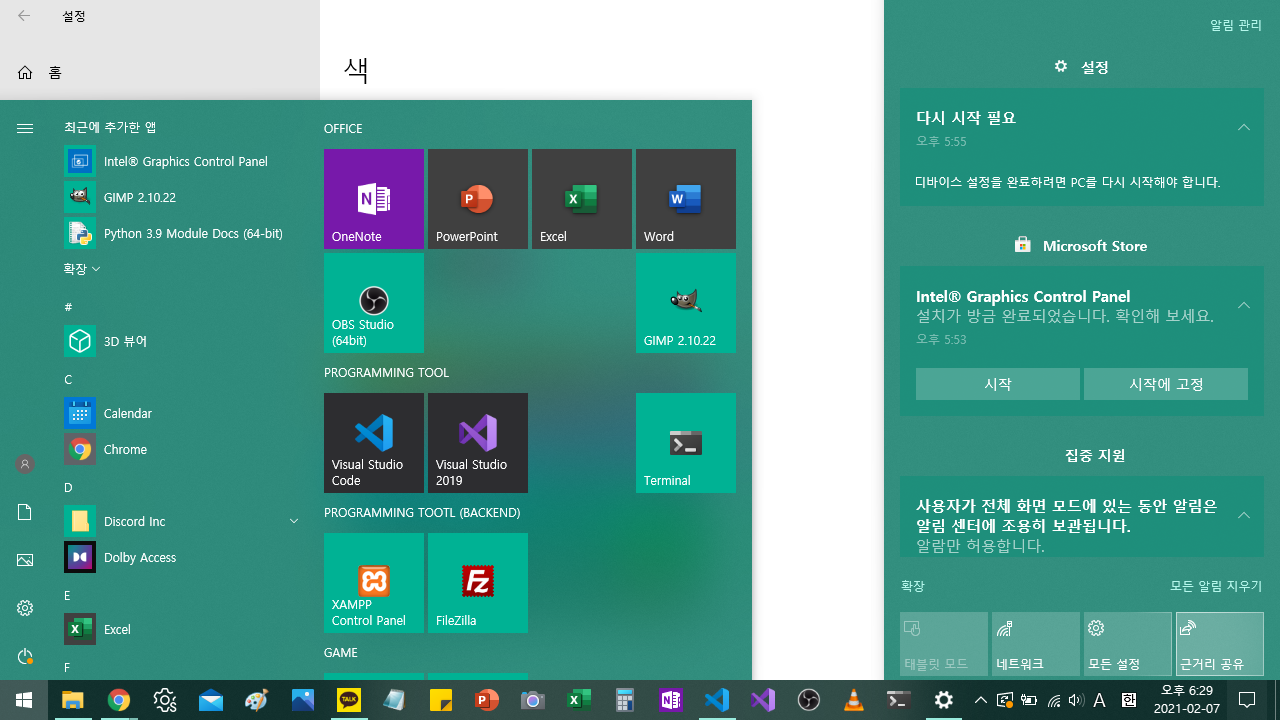Expand the Start navigation hamburger menu
The height and width of the screenshot is (720, 1280).
[x=25, y=128]
